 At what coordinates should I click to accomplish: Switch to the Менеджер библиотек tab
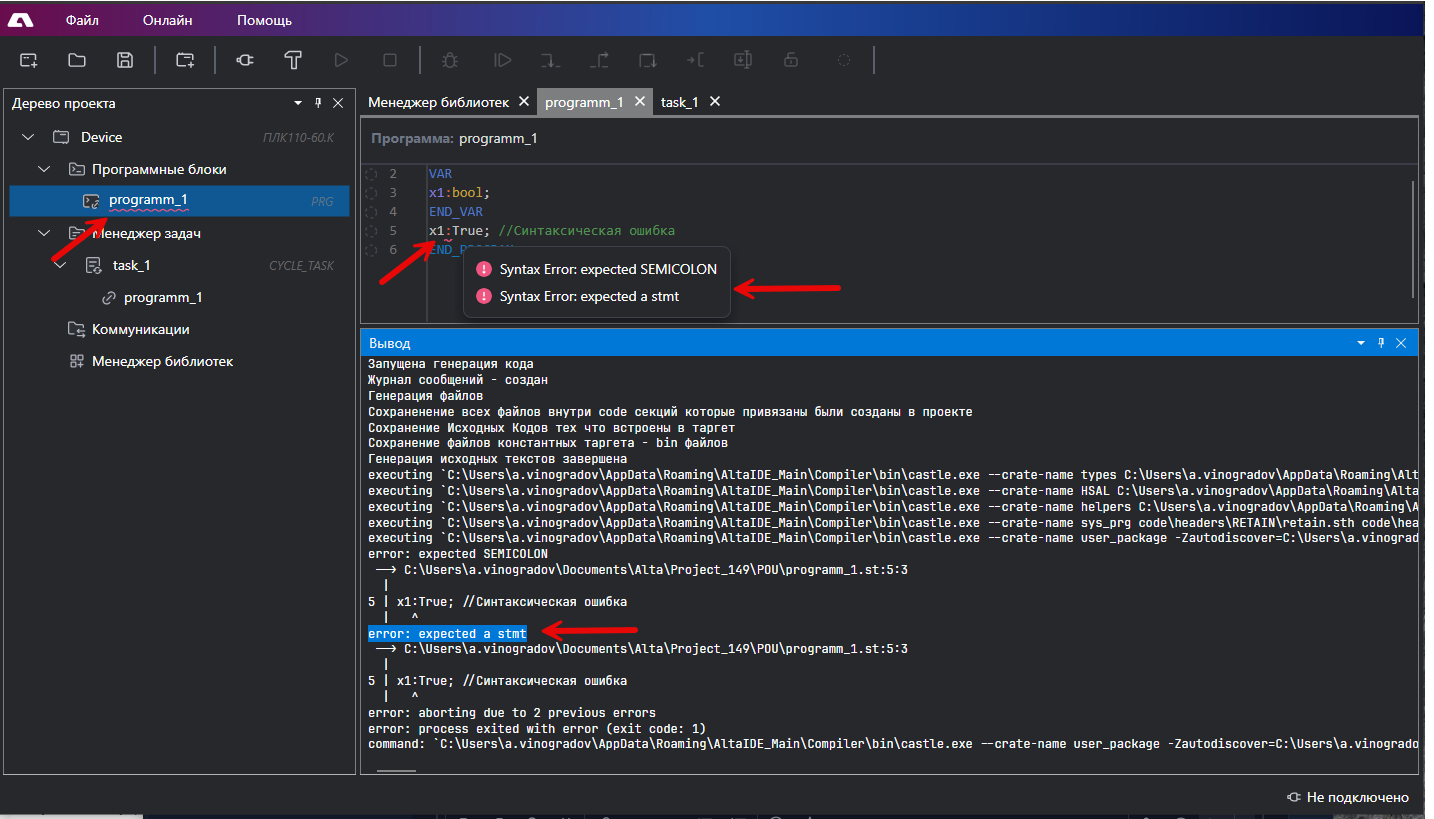click(x=438, y=102)
